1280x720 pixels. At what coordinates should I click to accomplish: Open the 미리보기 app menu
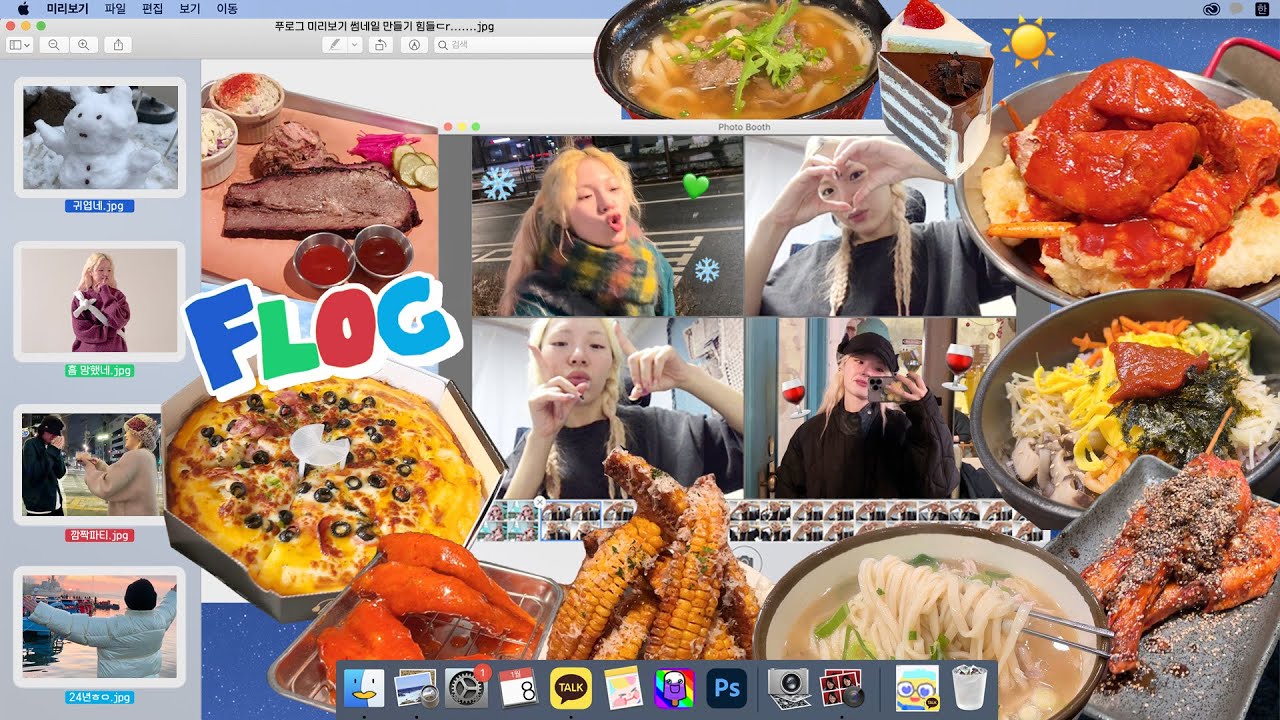(68, 8)
